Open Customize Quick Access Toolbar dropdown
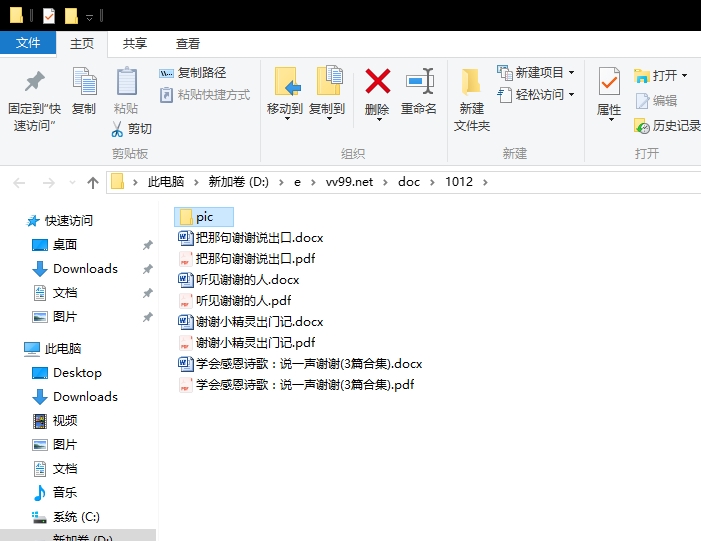 [89, 17]
